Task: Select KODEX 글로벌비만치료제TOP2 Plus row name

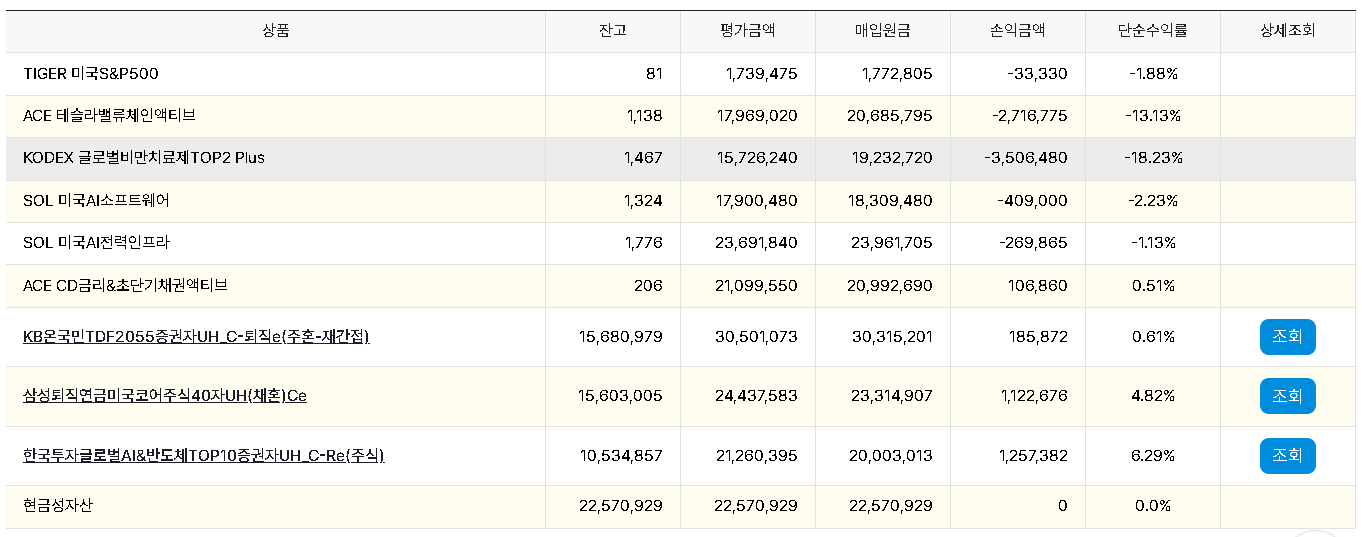Action: coord(144,158)
